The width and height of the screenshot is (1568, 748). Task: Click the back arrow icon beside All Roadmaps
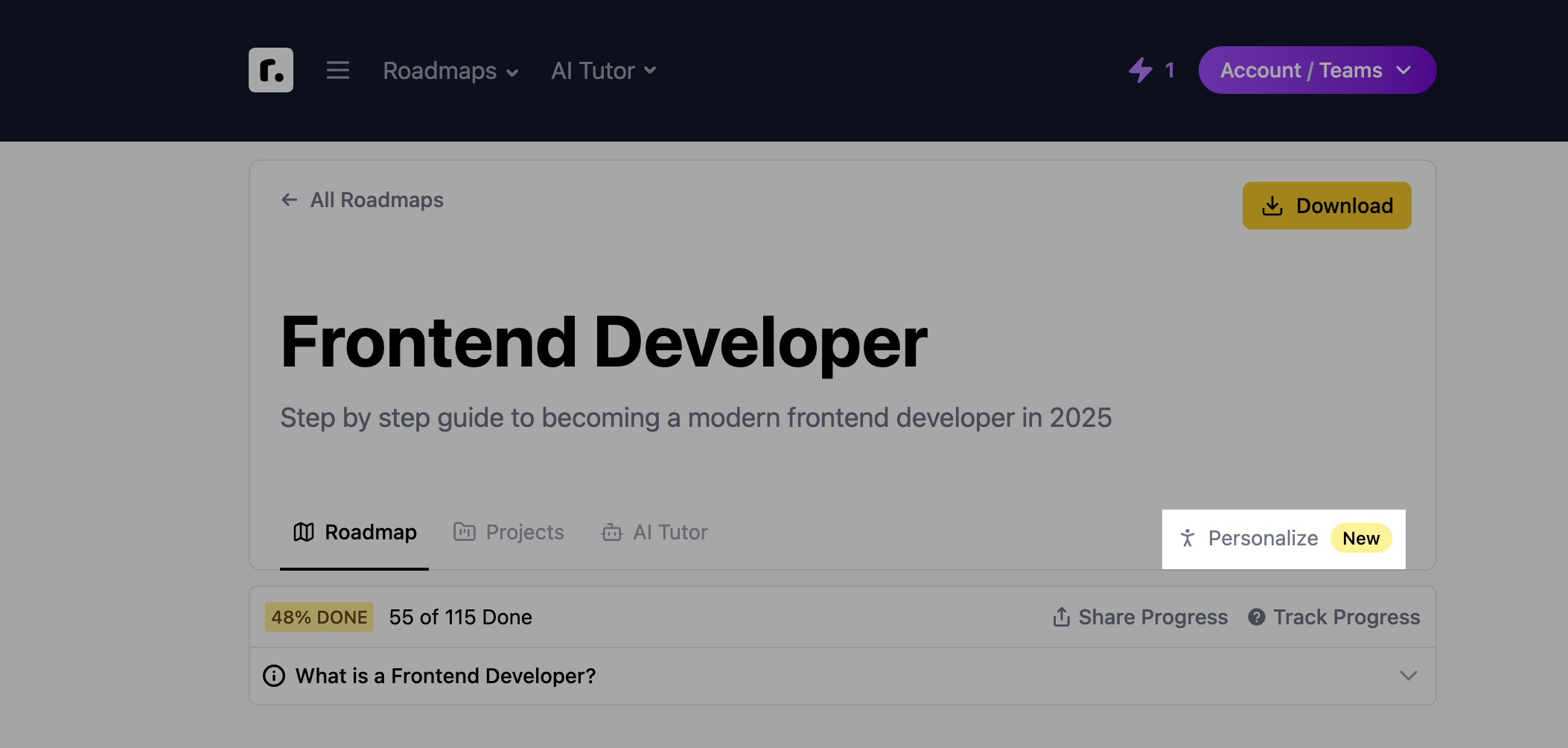(289, 200)
